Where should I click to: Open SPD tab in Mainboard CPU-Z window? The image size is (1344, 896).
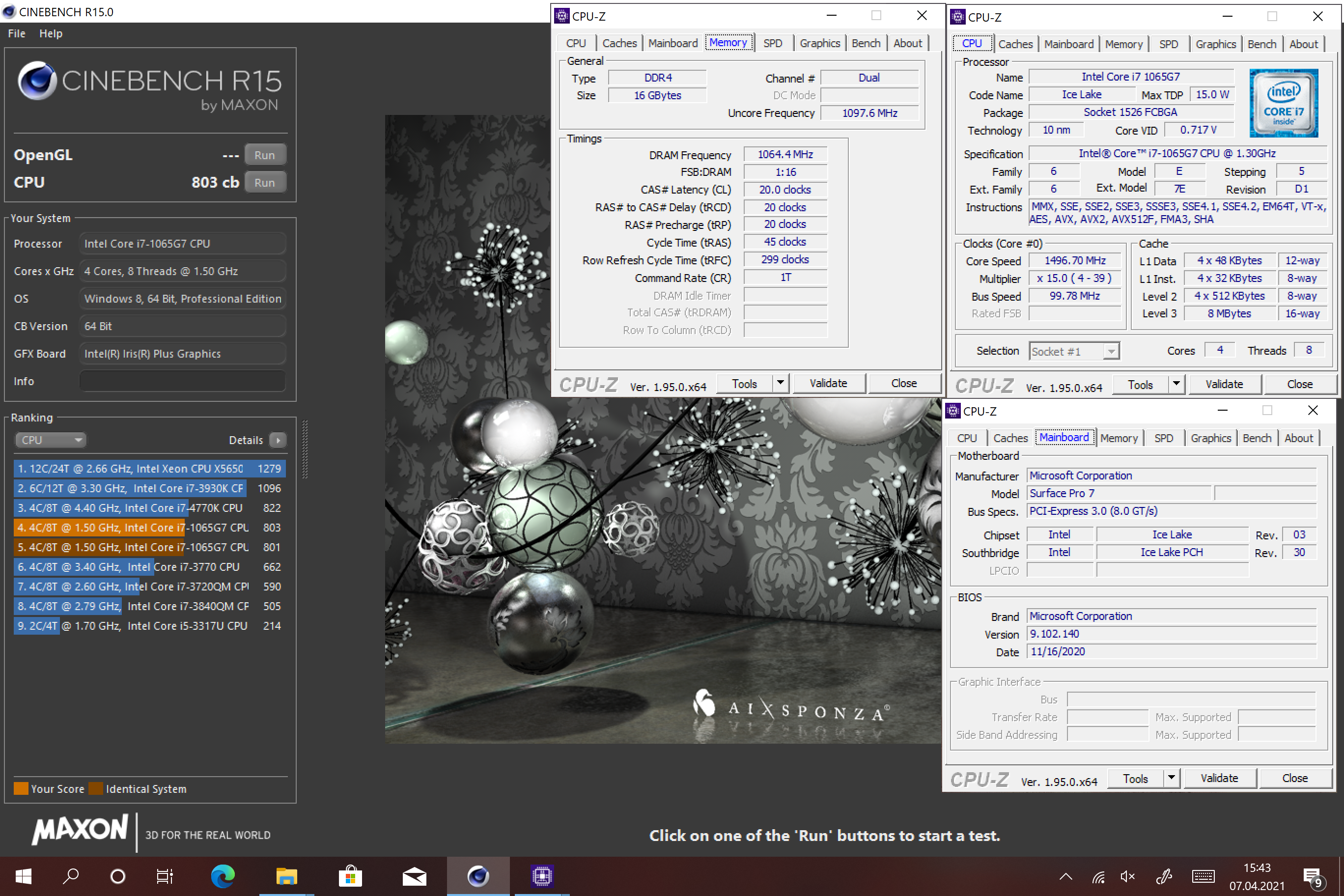[1163, 438]
